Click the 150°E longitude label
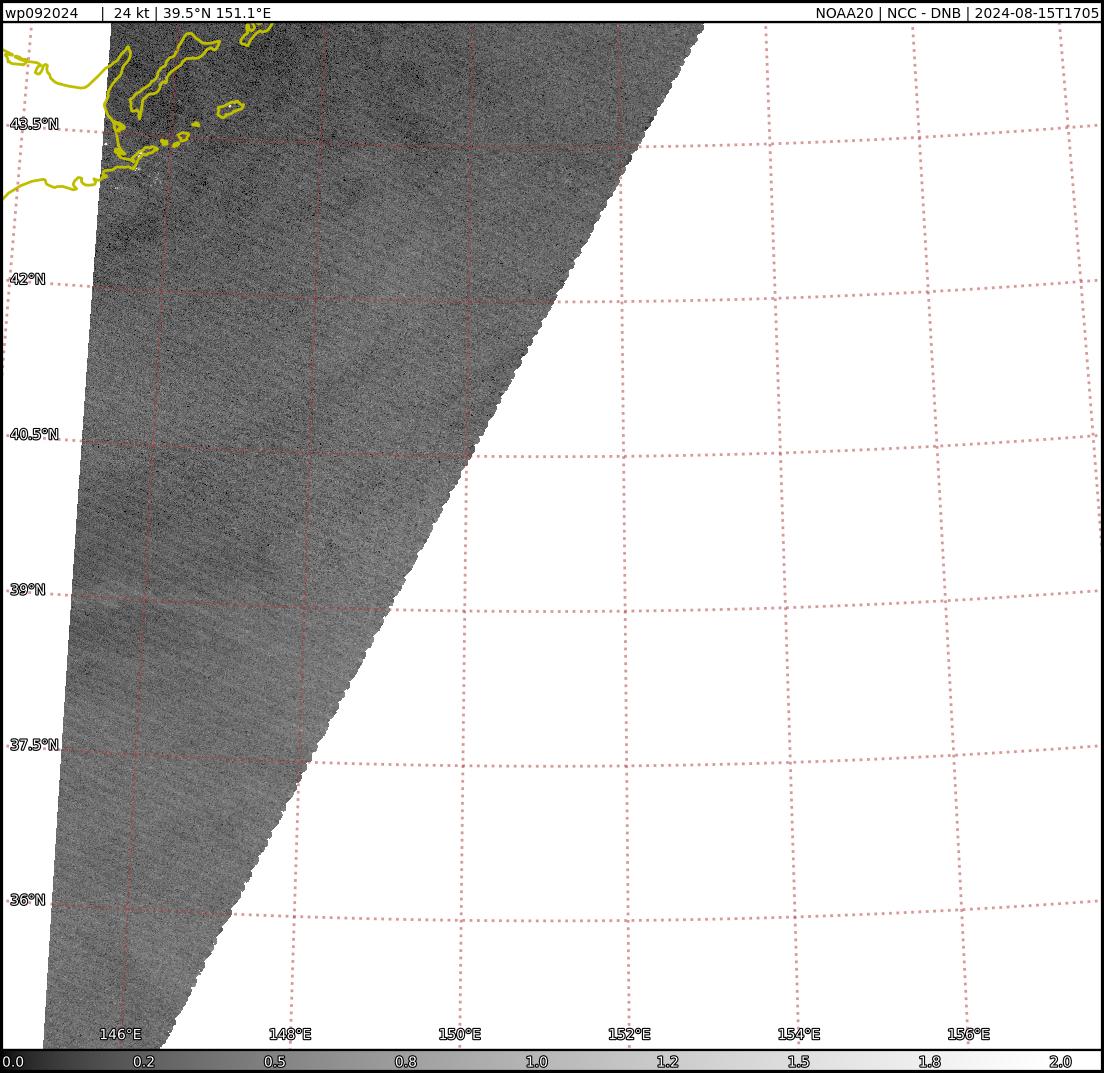Image resolution: width=1104 pixels, height=1073 pixels. coord(460,1034)
